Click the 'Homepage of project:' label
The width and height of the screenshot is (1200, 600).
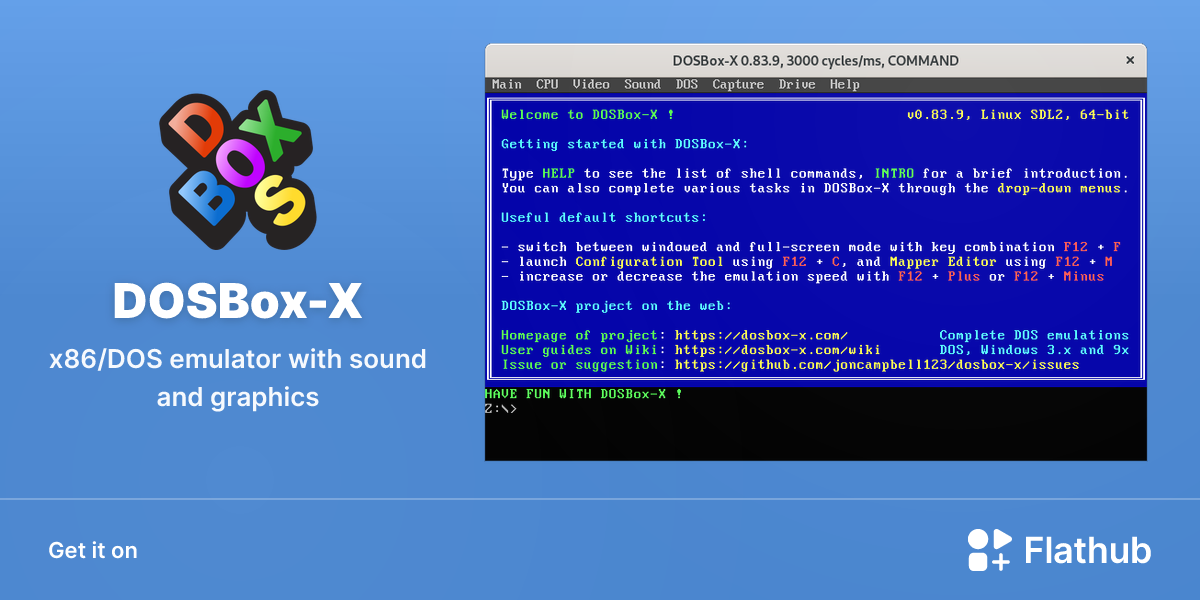coord(583,336)
